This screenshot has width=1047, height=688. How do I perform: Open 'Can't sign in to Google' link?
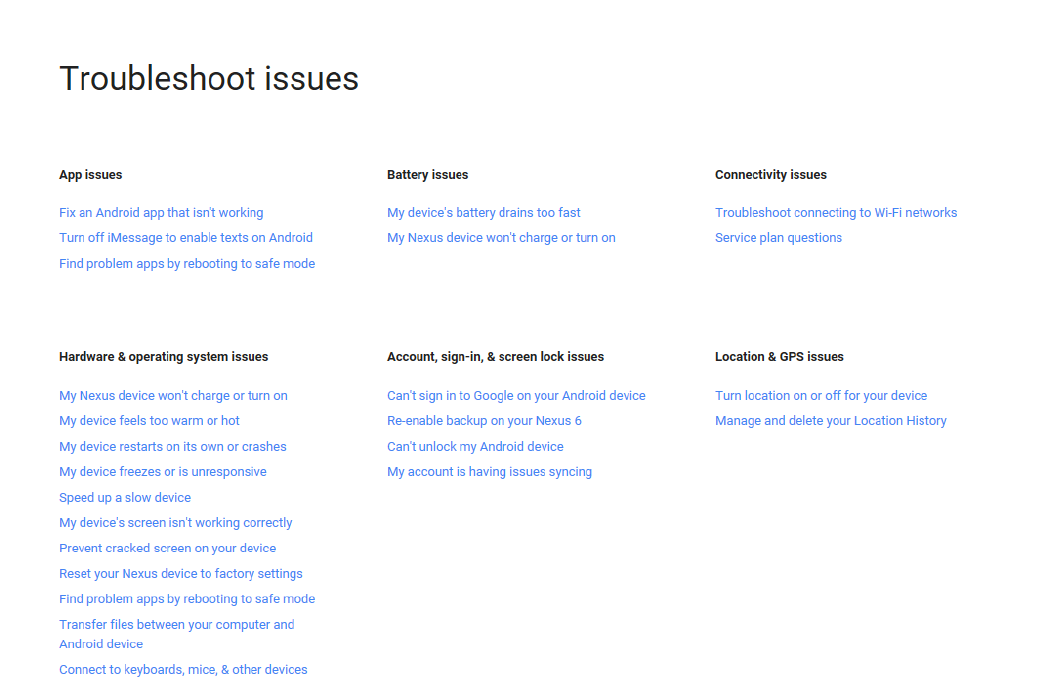click(516, 395)
